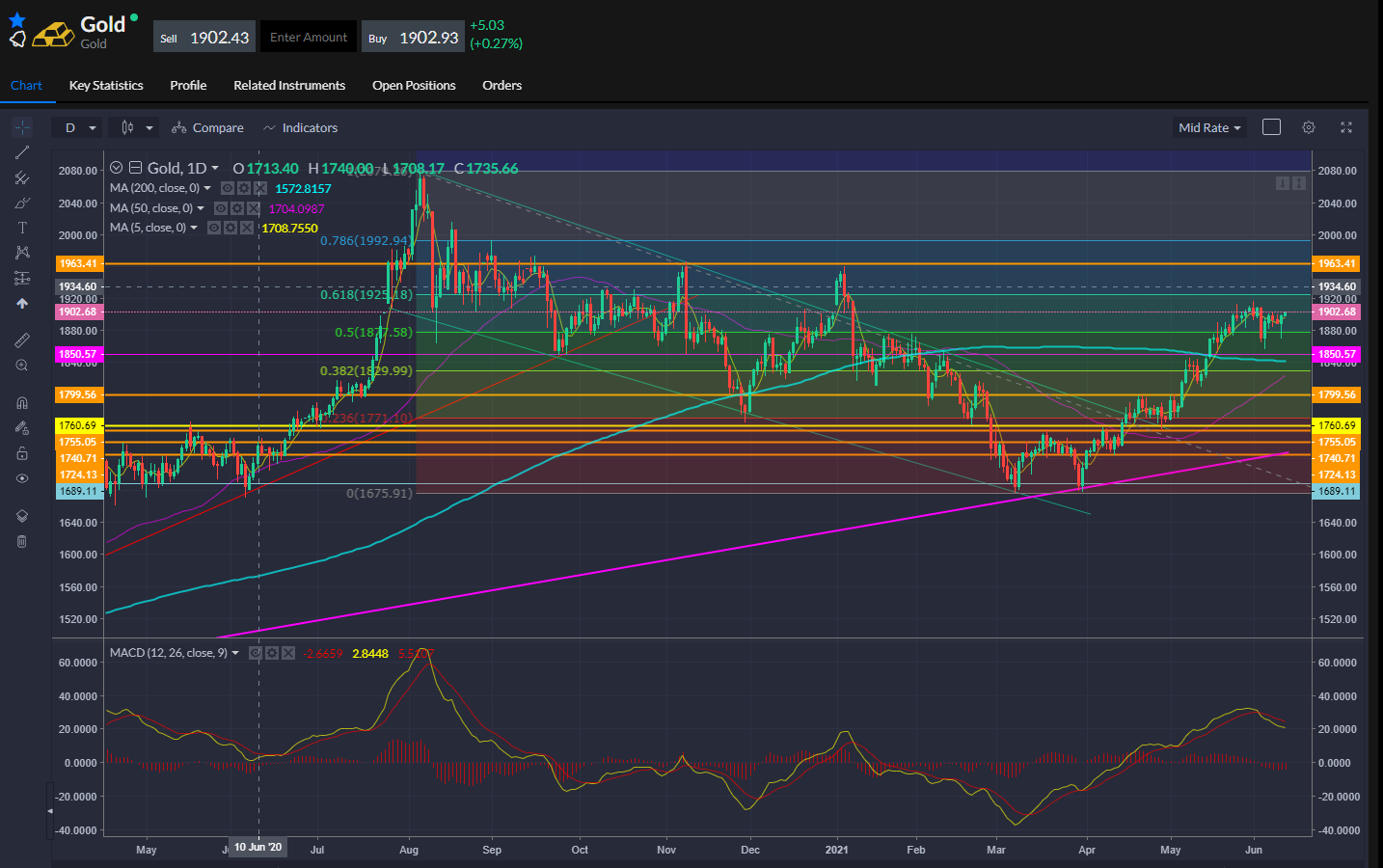Open the candlestick chart type dropdown
The height and width of the screenshot is (868, 1383).
(x=137, y=127)
